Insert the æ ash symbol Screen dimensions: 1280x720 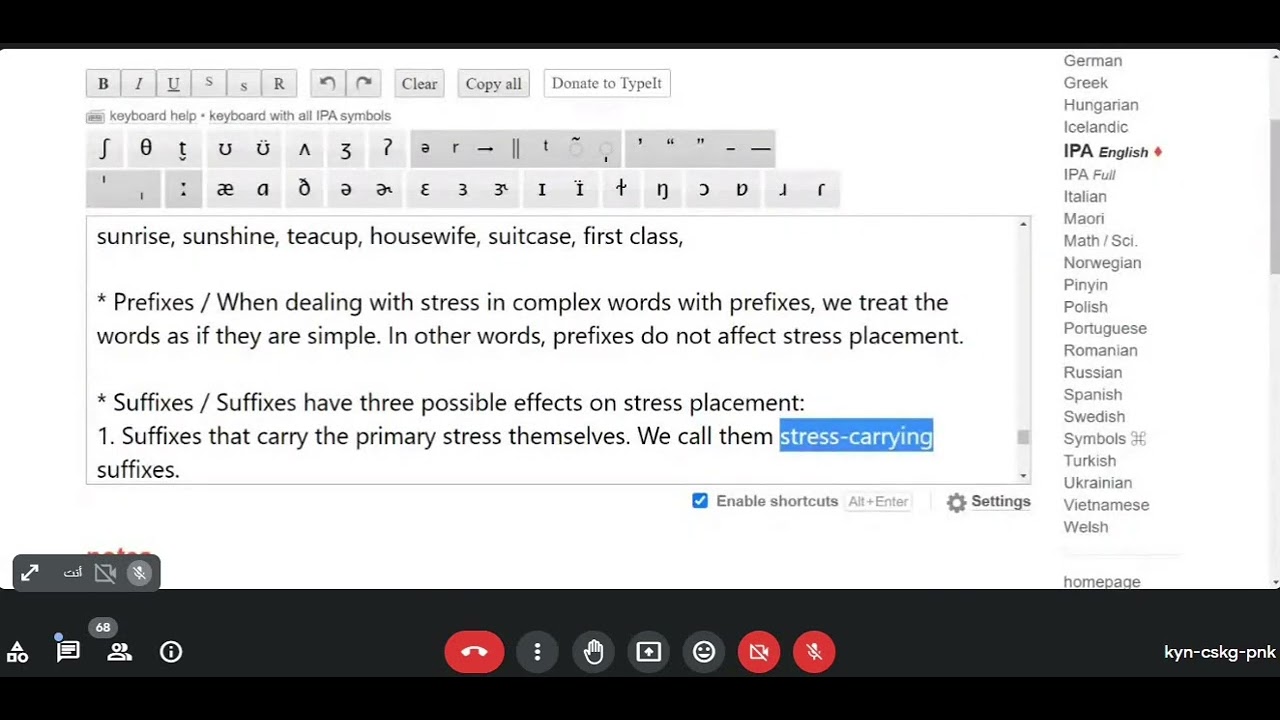[x=225, y=189]
